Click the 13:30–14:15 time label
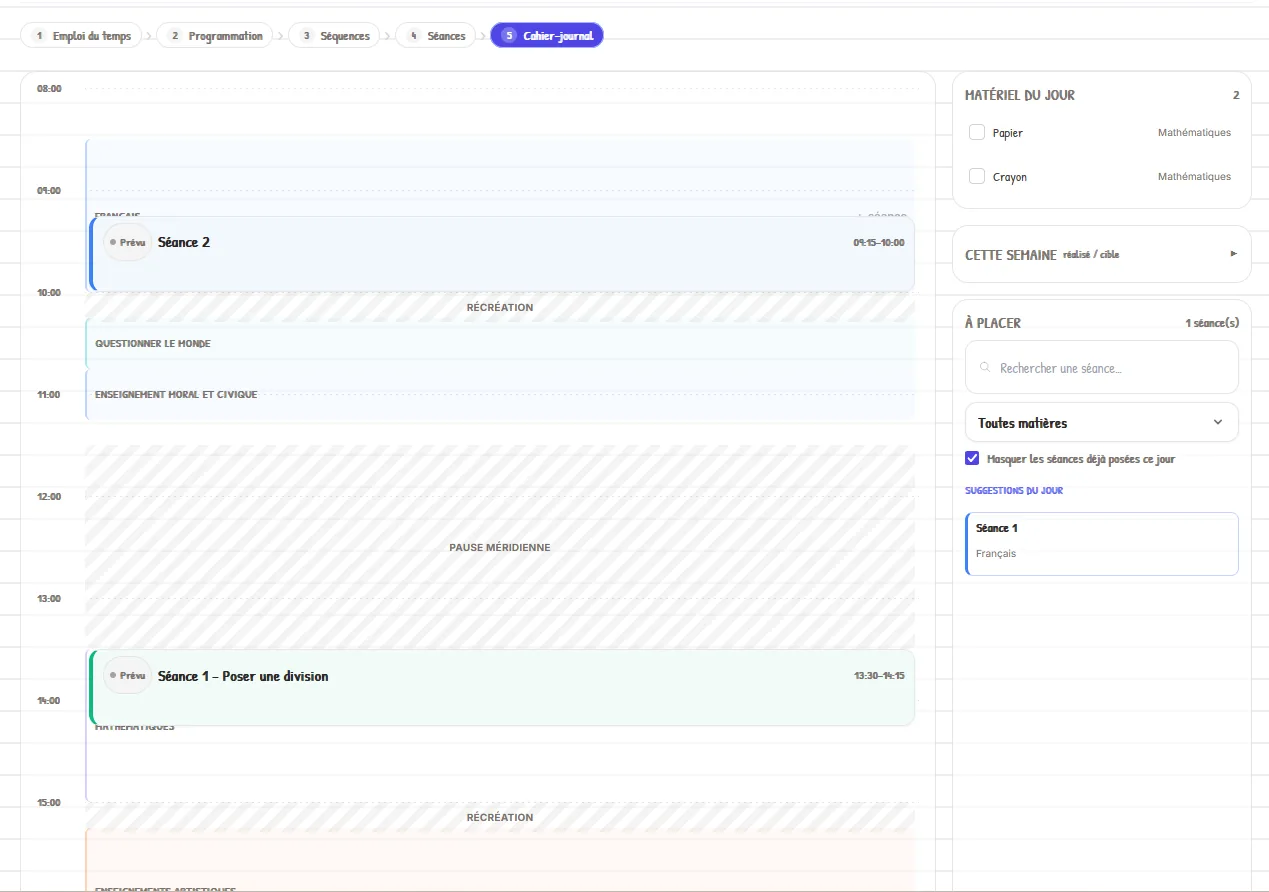Viewport: 1269px width, 892px height. click(x=879, y=676)
